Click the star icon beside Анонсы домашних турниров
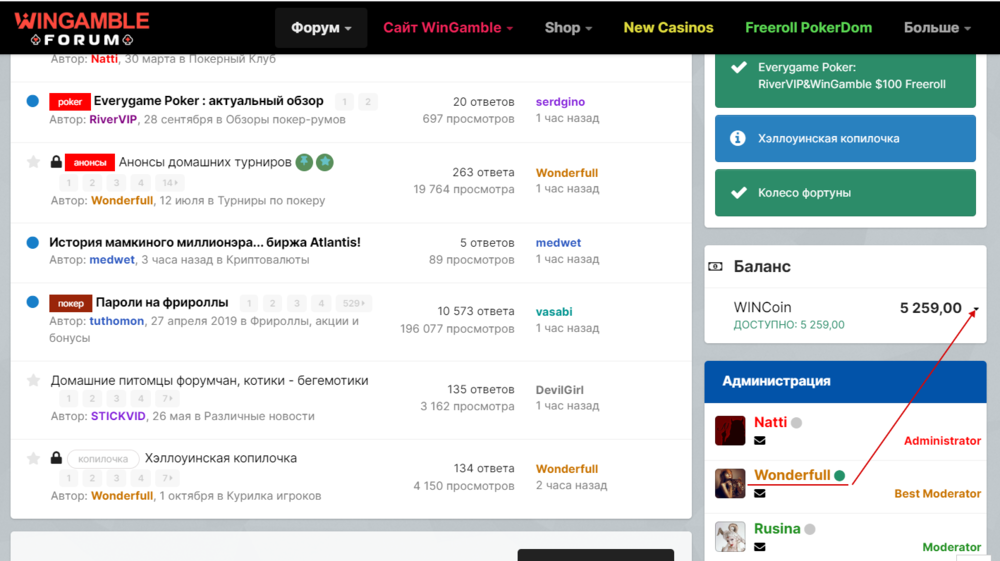 point(33,162)
